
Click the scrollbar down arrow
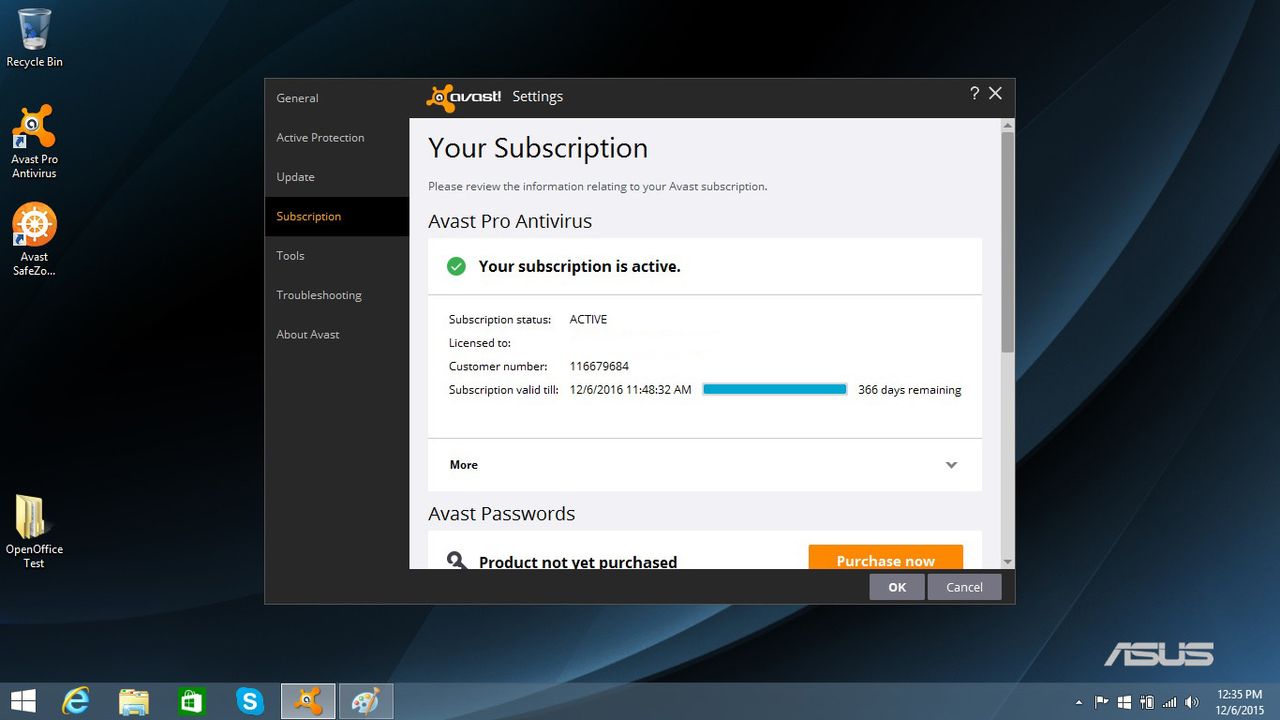[1008, 562]
